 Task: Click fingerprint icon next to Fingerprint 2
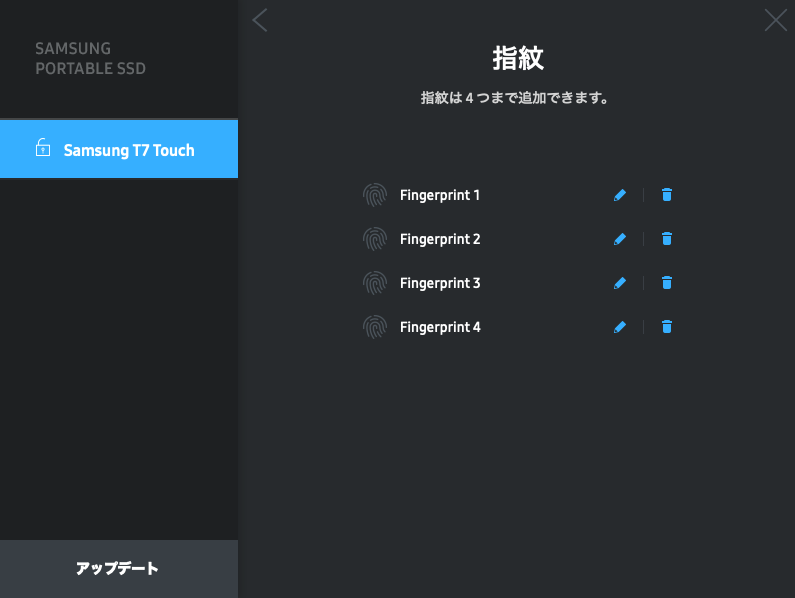375,239
